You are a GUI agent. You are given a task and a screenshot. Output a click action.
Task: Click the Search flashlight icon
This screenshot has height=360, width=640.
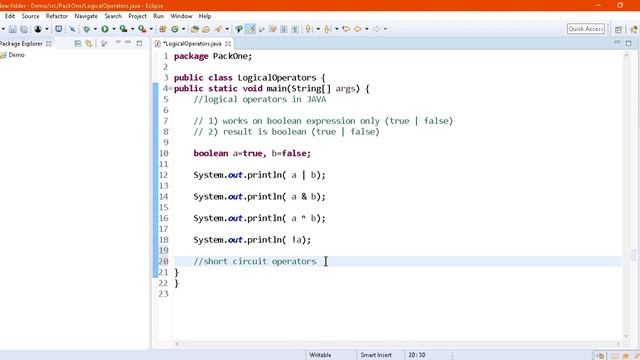pos(218,29)
